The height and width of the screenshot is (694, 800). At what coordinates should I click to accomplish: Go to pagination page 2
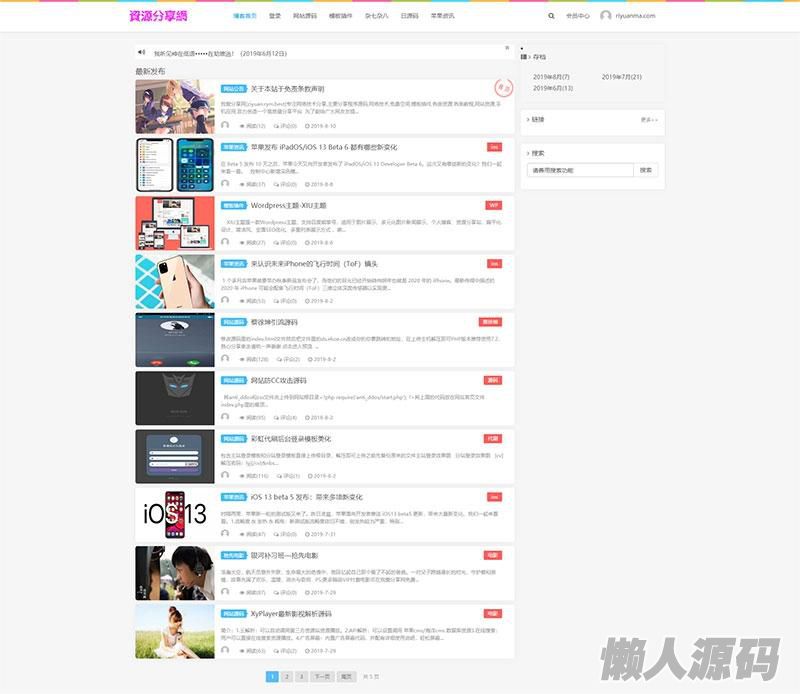tap(287, 676)
